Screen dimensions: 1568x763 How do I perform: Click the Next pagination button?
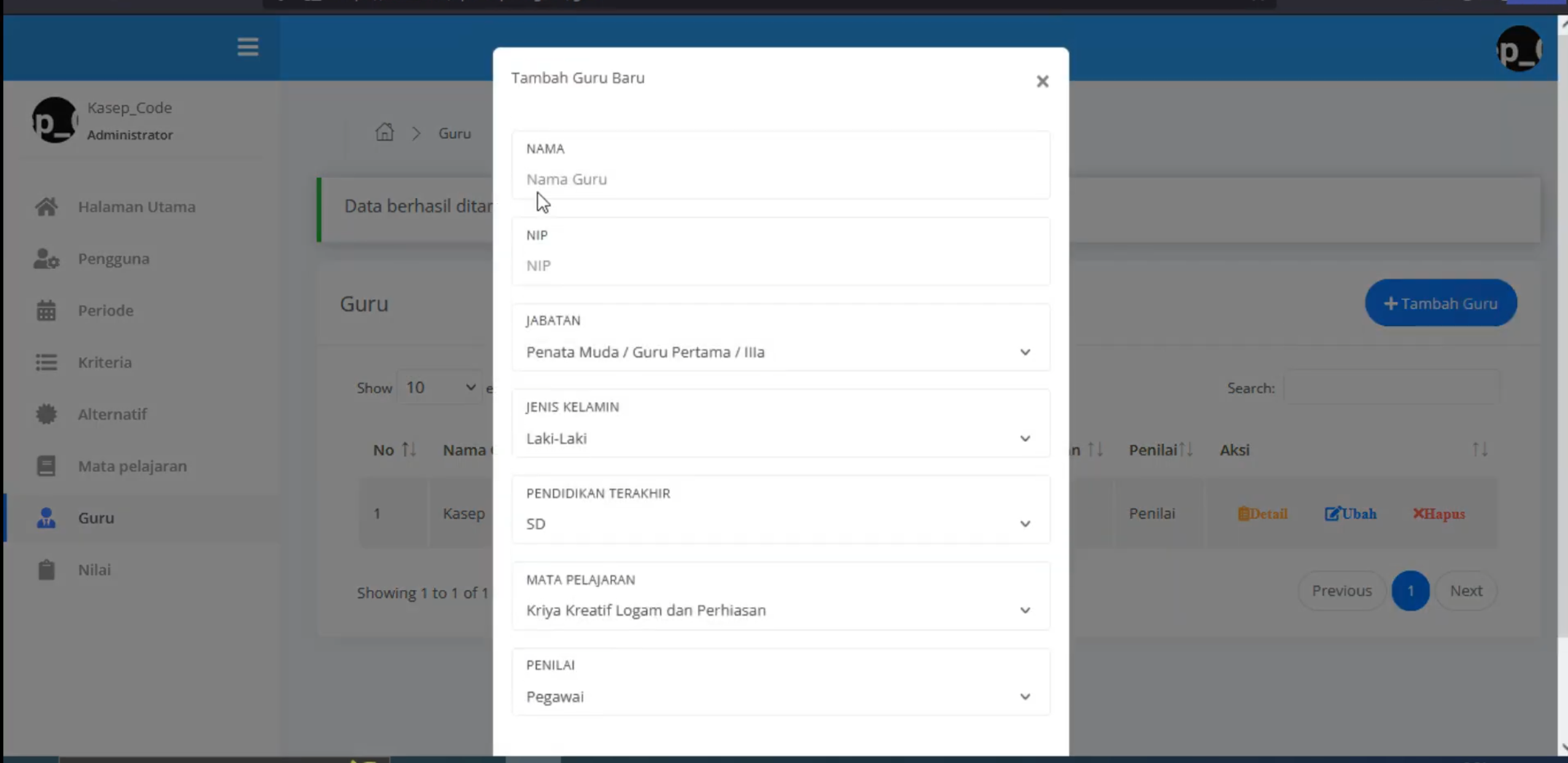(1466, 591)
